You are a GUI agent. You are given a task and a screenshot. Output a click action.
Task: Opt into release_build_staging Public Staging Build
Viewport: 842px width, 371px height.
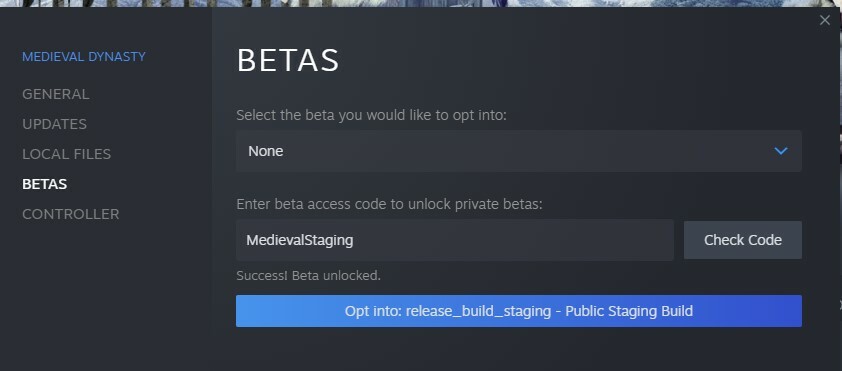519,311
